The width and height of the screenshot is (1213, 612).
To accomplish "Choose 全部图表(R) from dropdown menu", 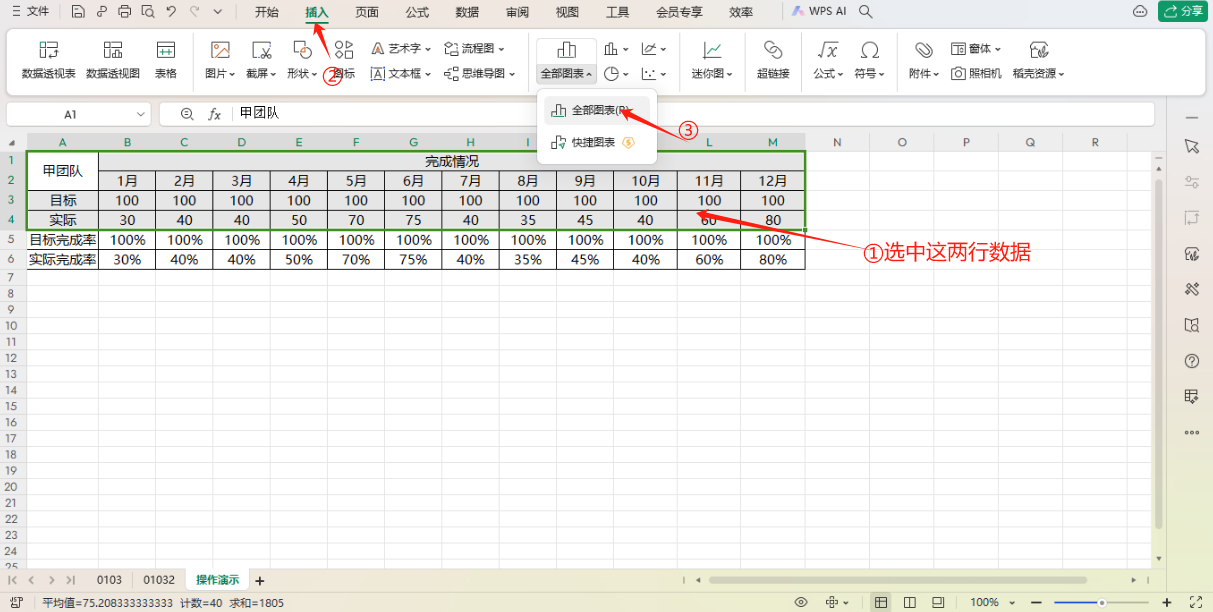I will pos(597,110).
